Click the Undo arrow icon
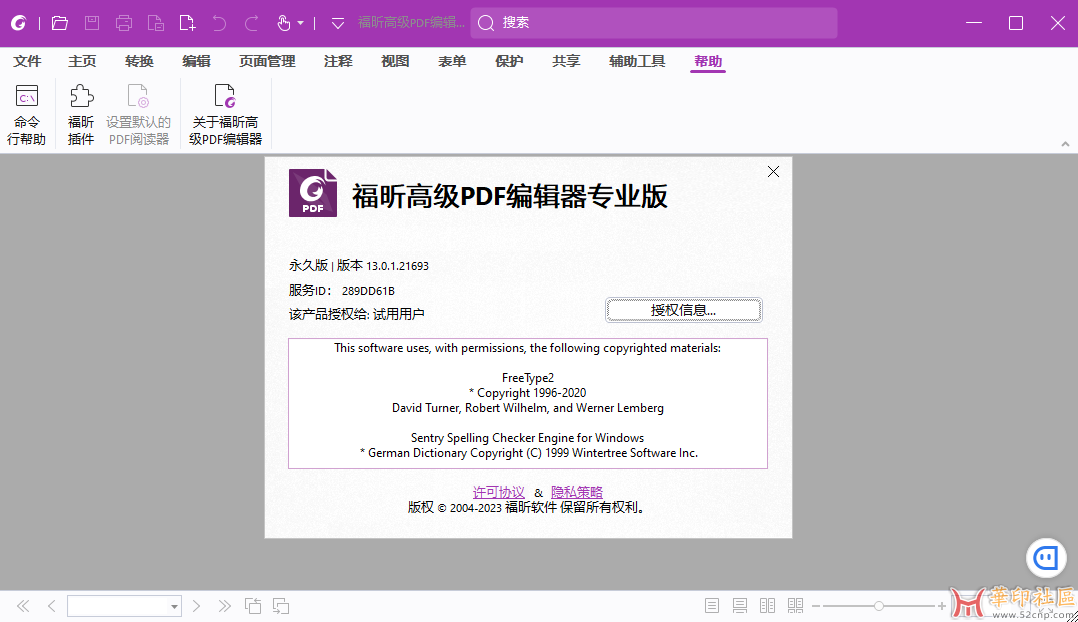 [219, 23]
